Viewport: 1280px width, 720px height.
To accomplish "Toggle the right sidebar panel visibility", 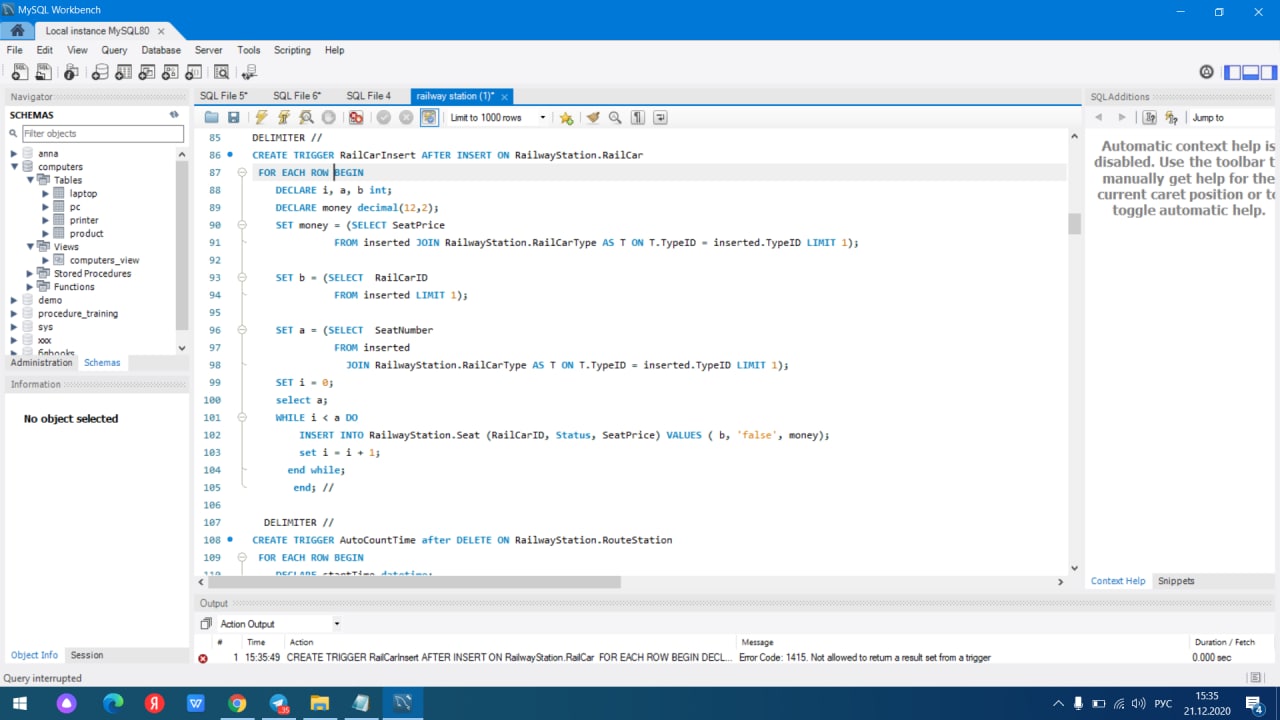I will point(1269,72).
